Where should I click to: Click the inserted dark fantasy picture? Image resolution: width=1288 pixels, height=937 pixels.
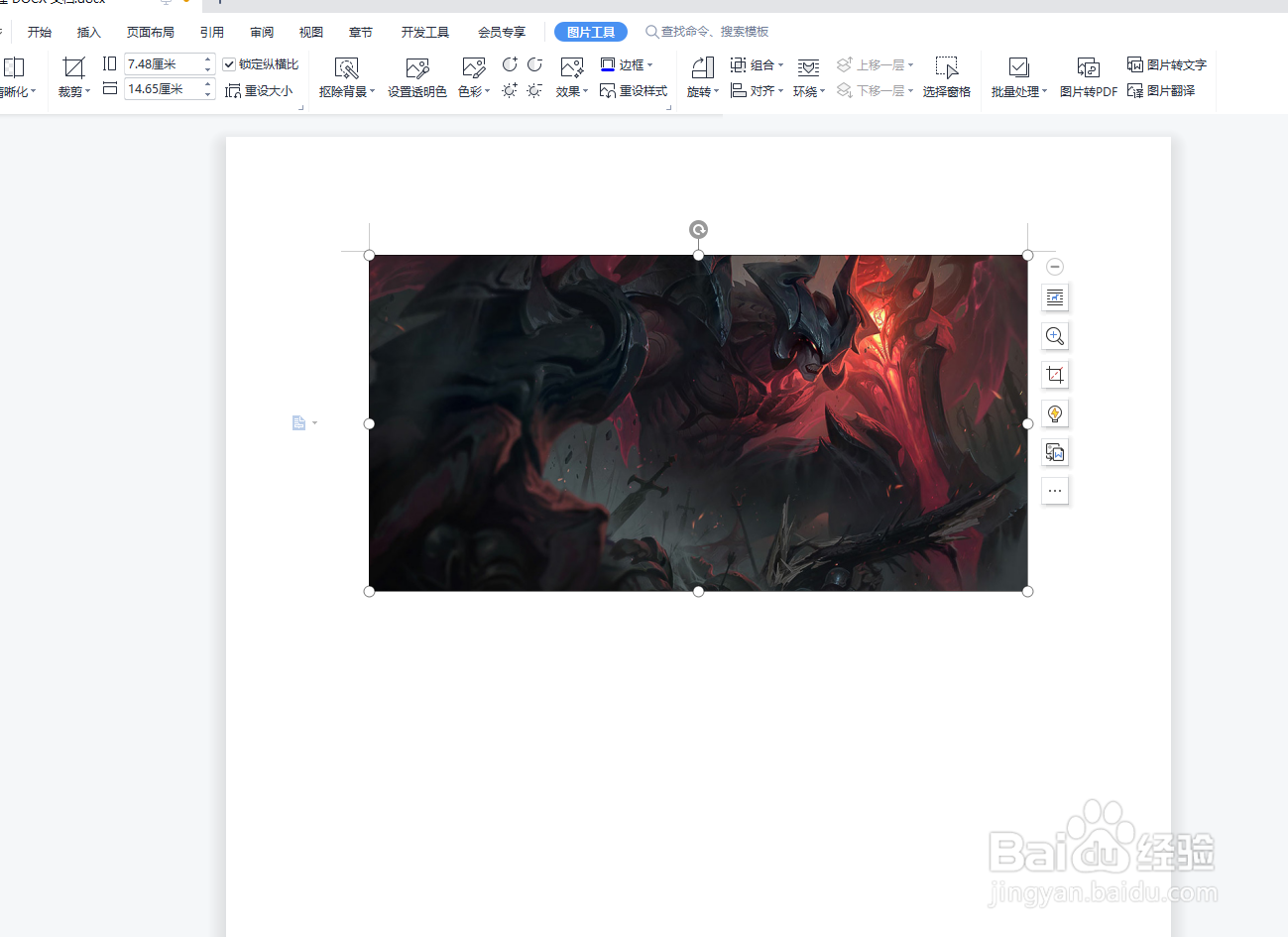698,423
